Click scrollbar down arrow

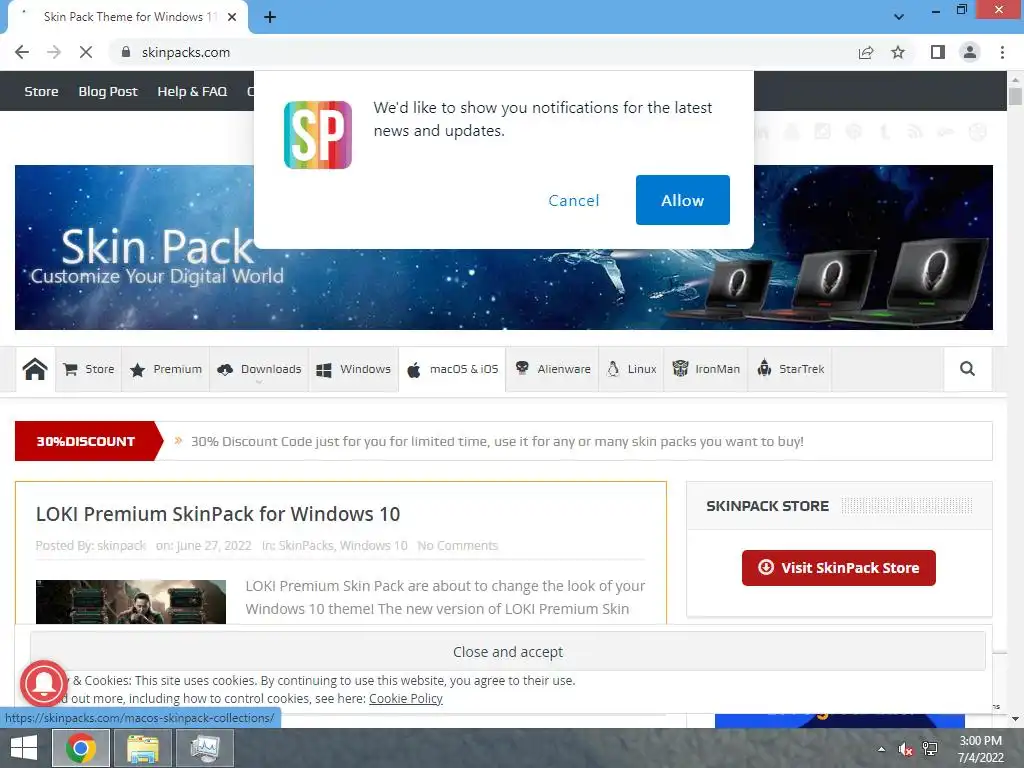[x=1015, y=719]
